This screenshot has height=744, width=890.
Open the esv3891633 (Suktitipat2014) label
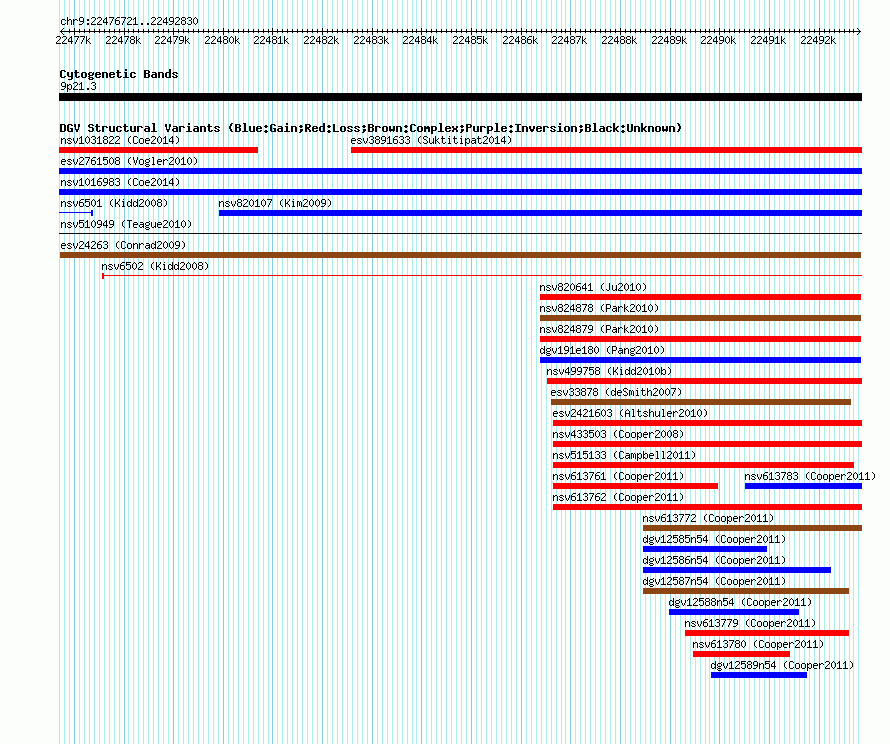(431, 140)
